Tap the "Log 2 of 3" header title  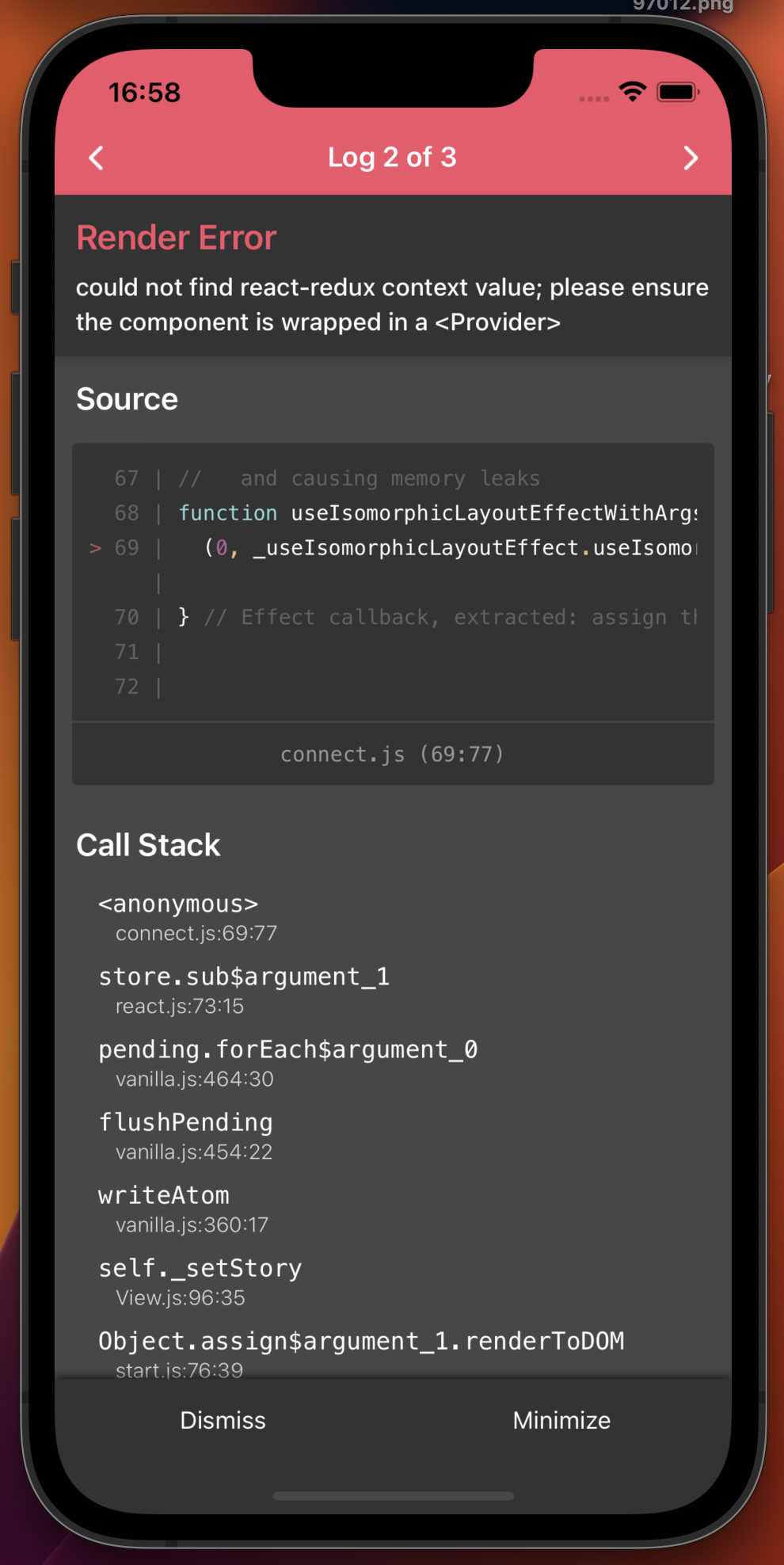392,158
